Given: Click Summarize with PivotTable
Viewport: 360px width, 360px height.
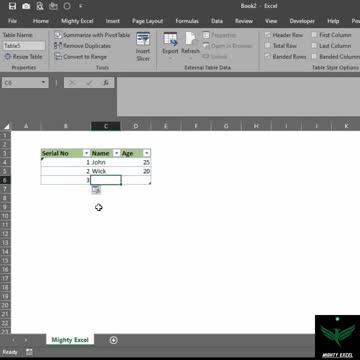Looking at the screenshot, I should (92, 35).
